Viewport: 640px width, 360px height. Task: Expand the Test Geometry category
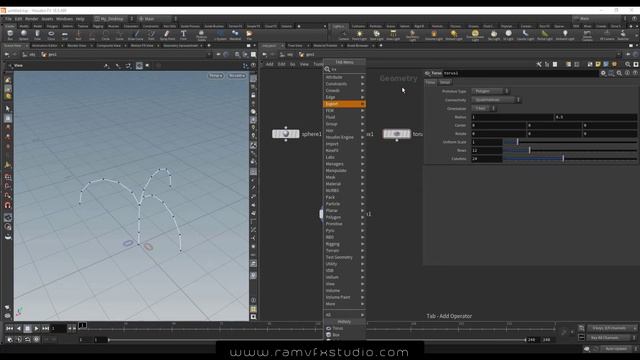point(344,257)
